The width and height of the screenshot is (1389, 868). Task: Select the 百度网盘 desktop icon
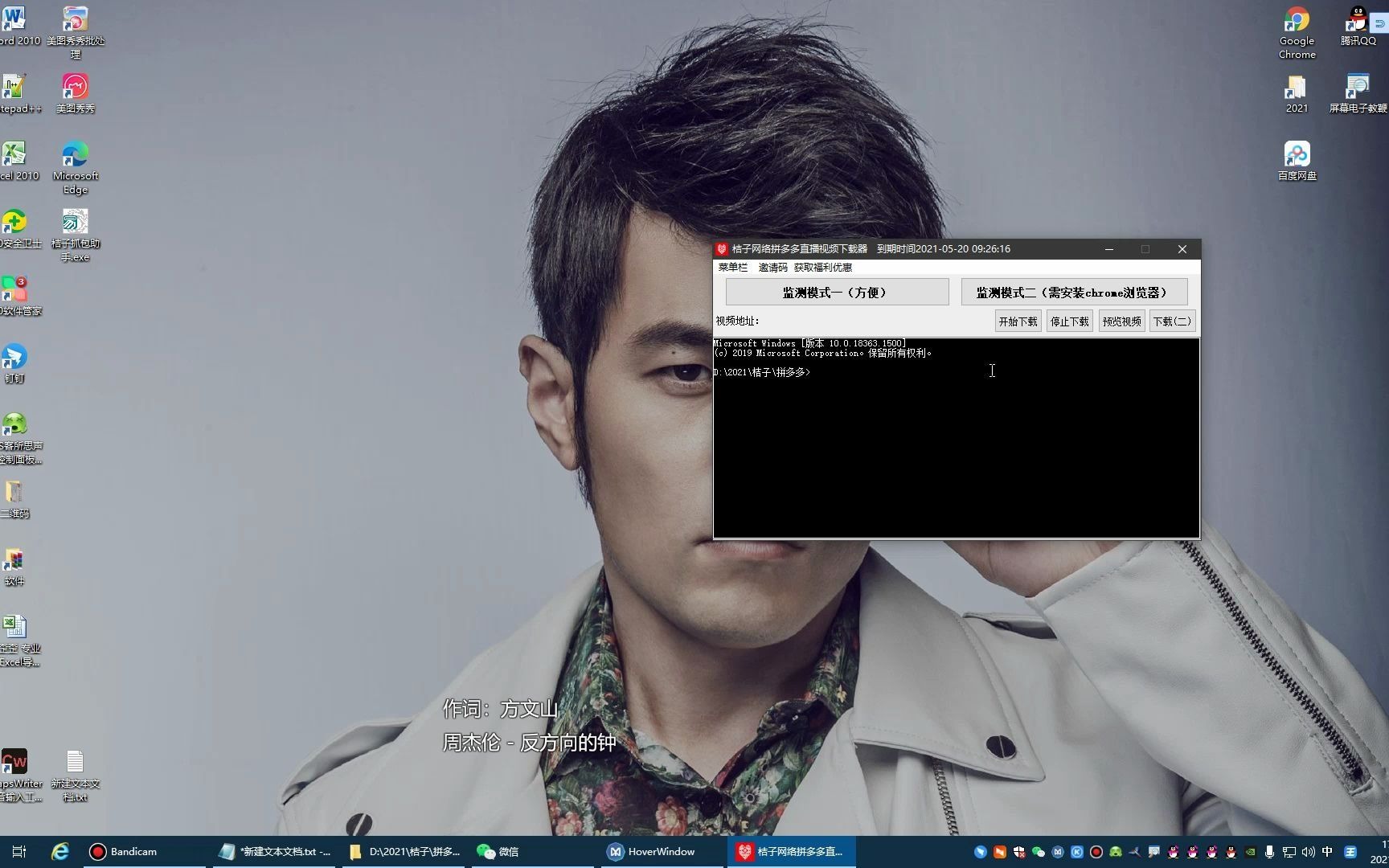point(1297,161)
